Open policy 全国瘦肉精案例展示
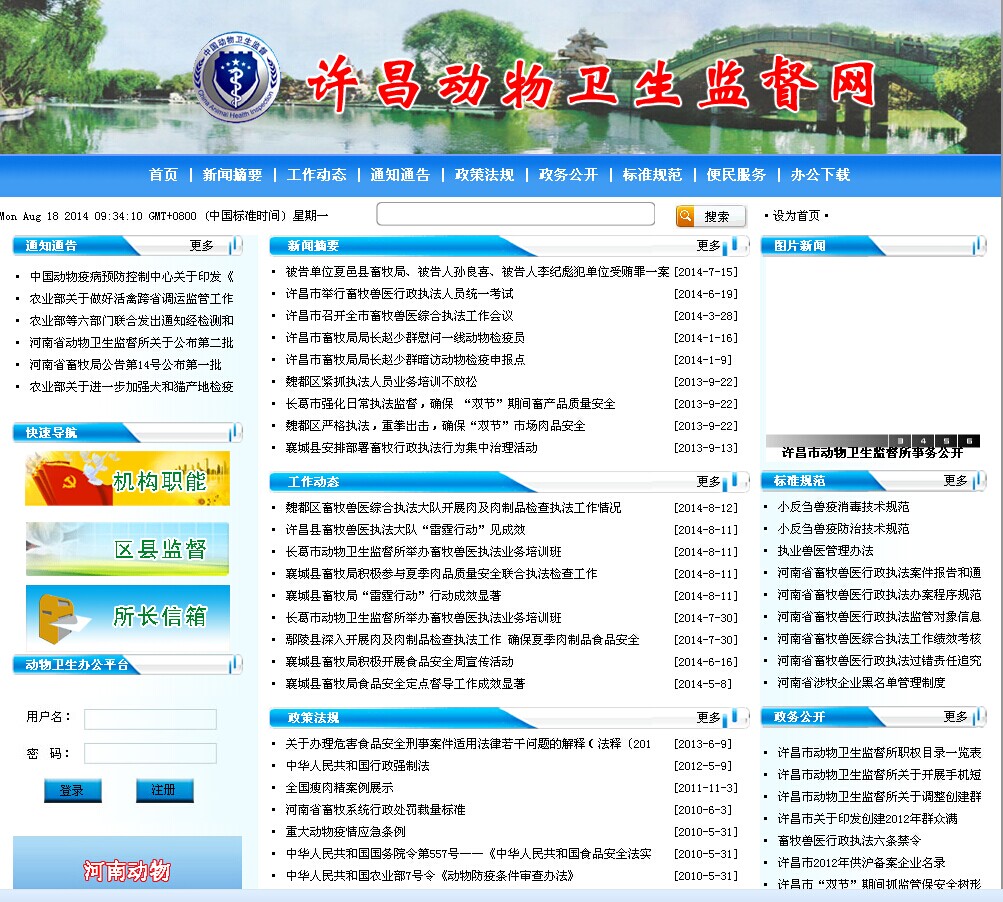The width and height of the screenshot is (1003, 902). click(340, 787)
